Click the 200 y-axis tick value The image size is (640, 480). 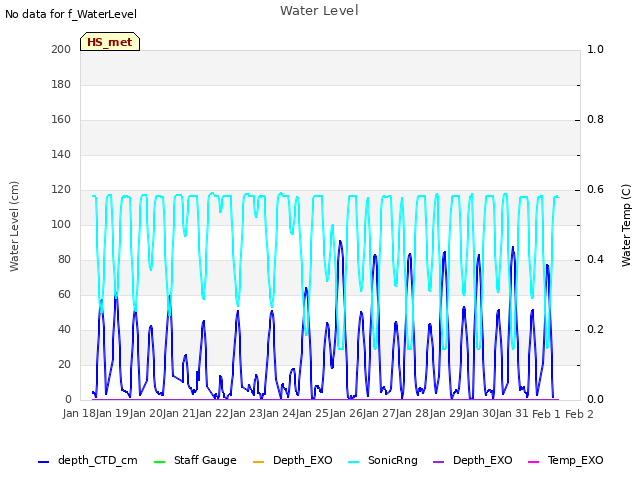[x=61, y=49]
